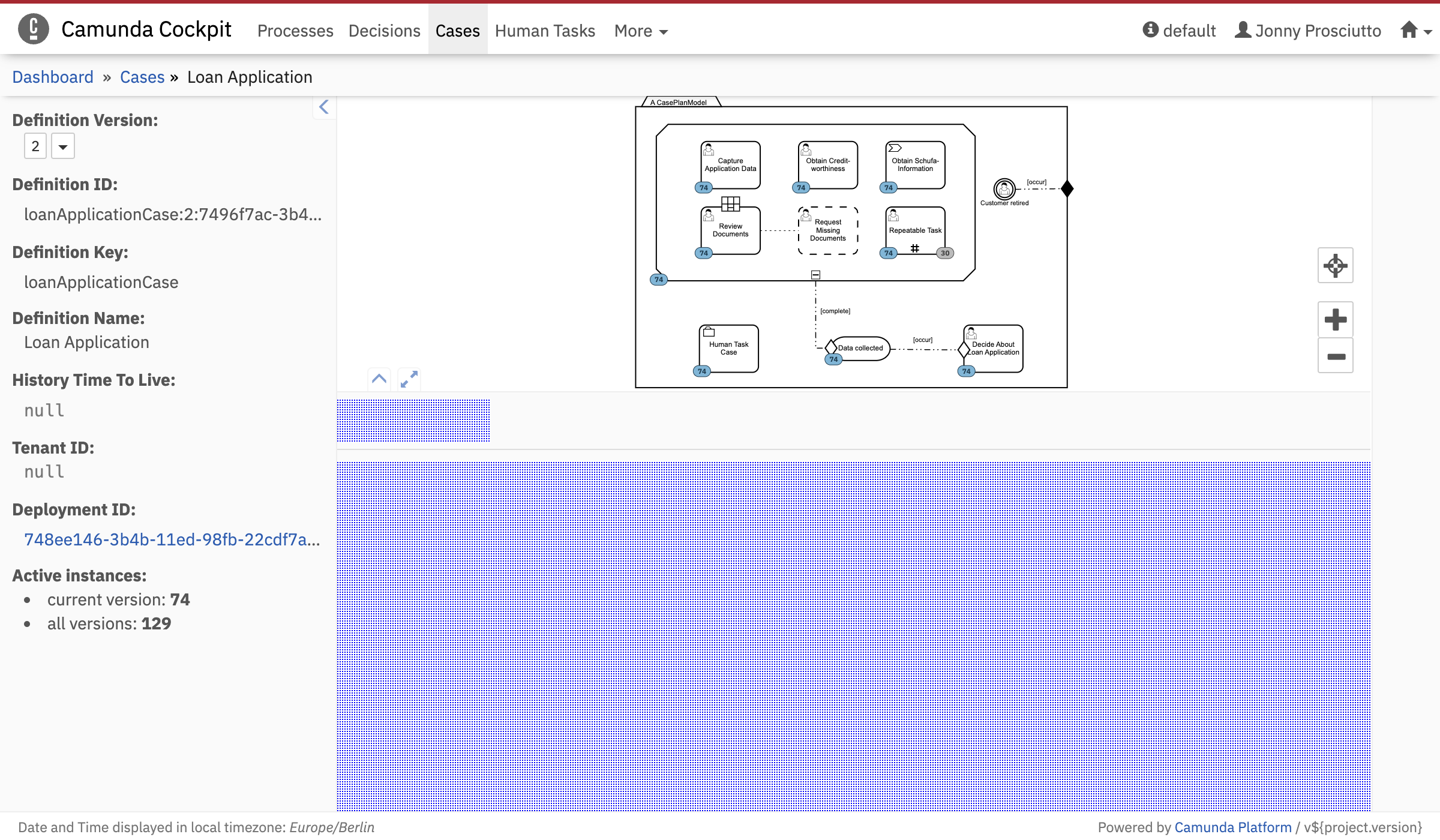Go to the Decisions tab

[385, 31]
